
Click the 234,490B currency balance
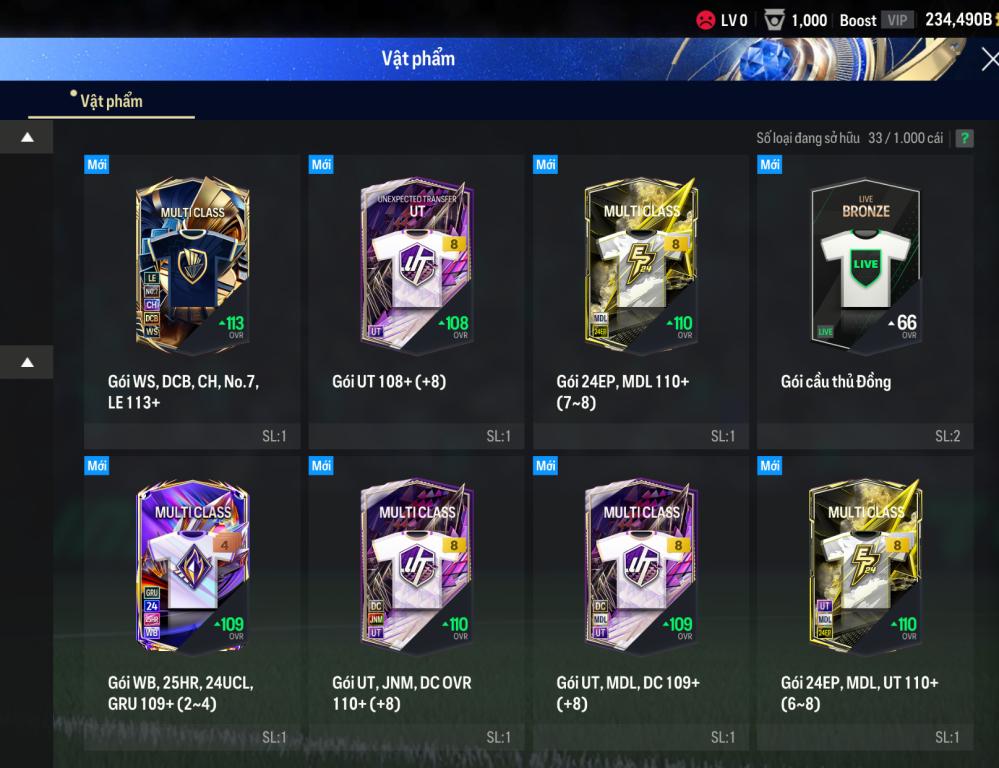[x=960, y=20]
